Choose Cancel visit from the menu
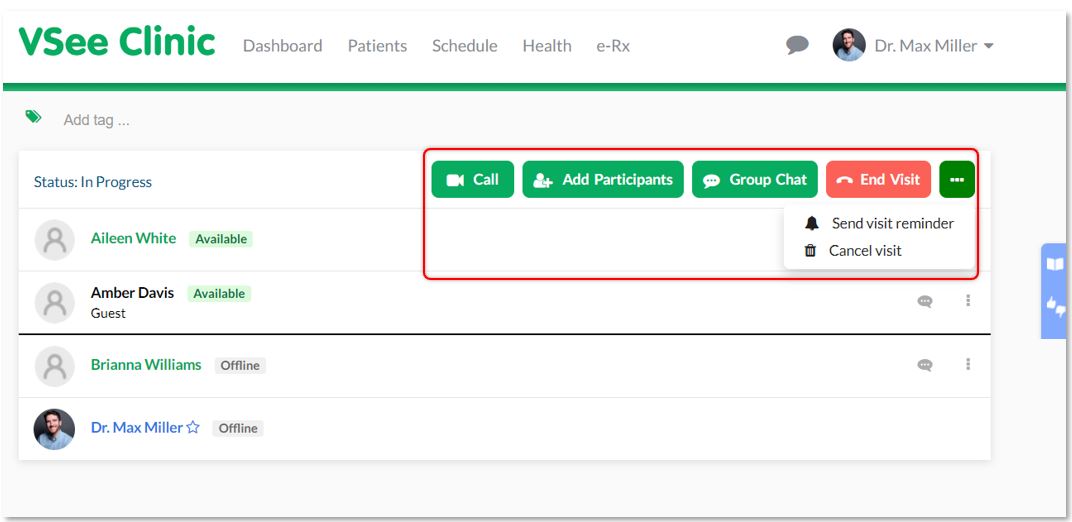1072x522 pixels. click(853, 251)
